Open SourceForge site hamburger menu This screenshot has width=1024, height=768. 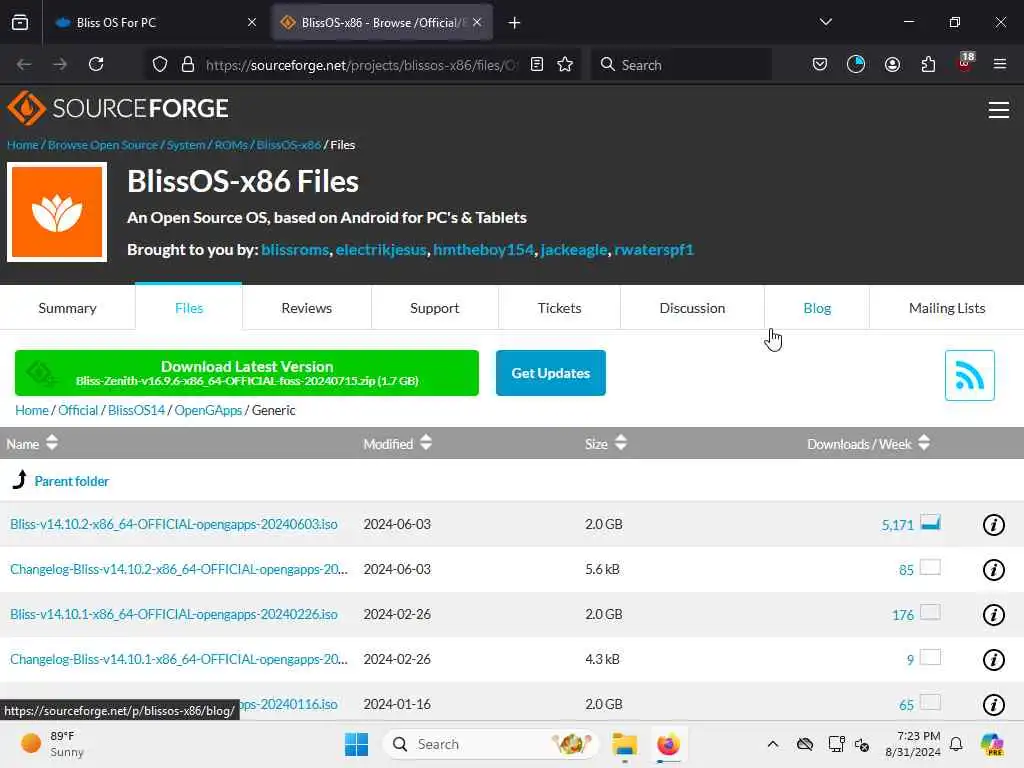[x=999, y=110]
